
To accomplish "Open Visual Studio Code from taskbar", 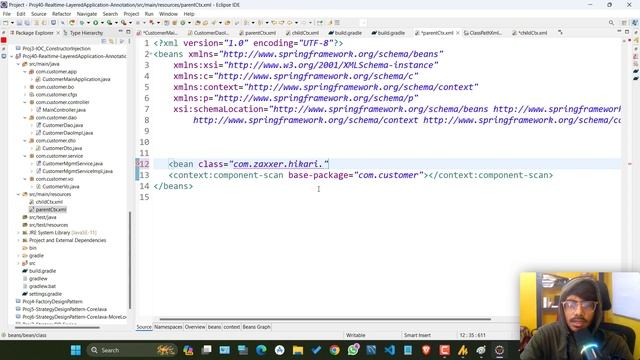I will (390, 350).
